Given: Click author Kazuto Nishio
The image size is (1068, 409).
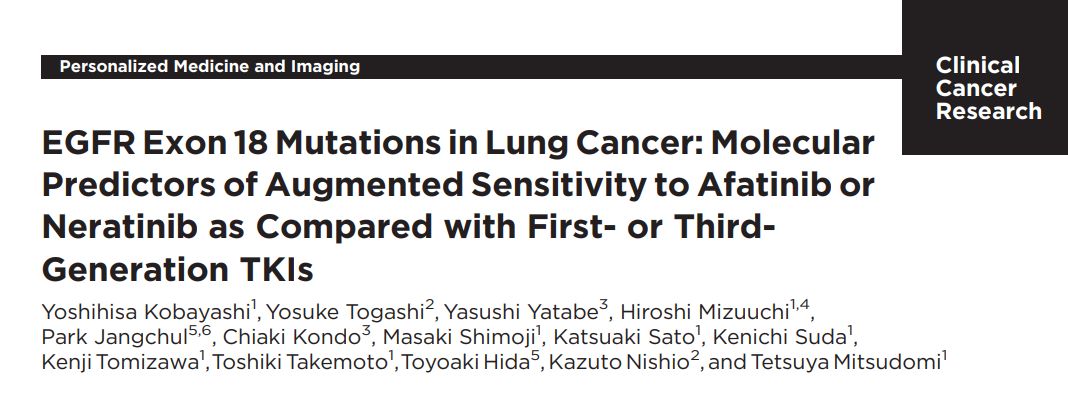Looking at the screenshot, I should pyautogui.click(x=618, y=362).
